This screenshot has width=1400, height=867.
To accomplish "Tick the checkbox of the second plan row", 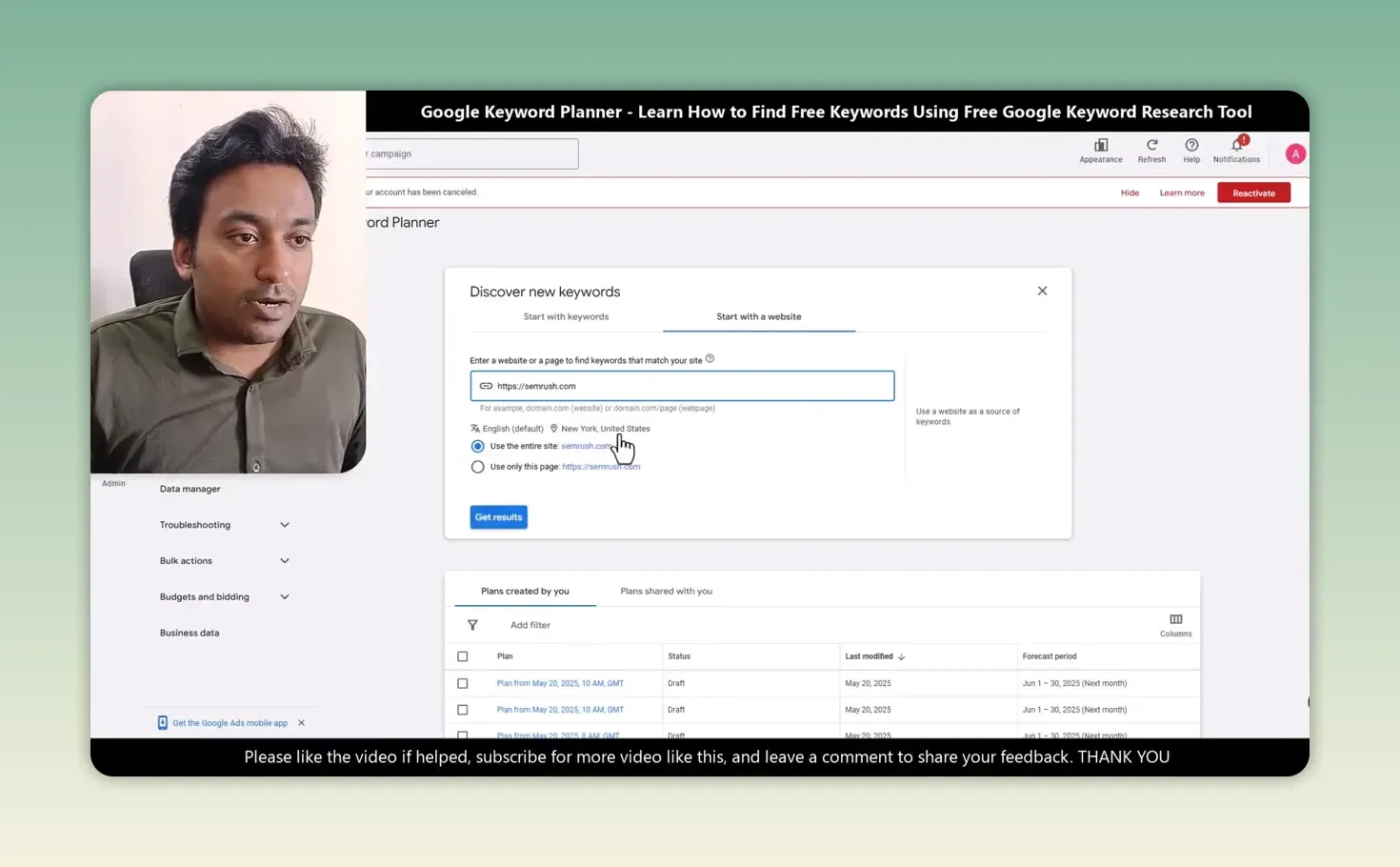I will (463, 710).
